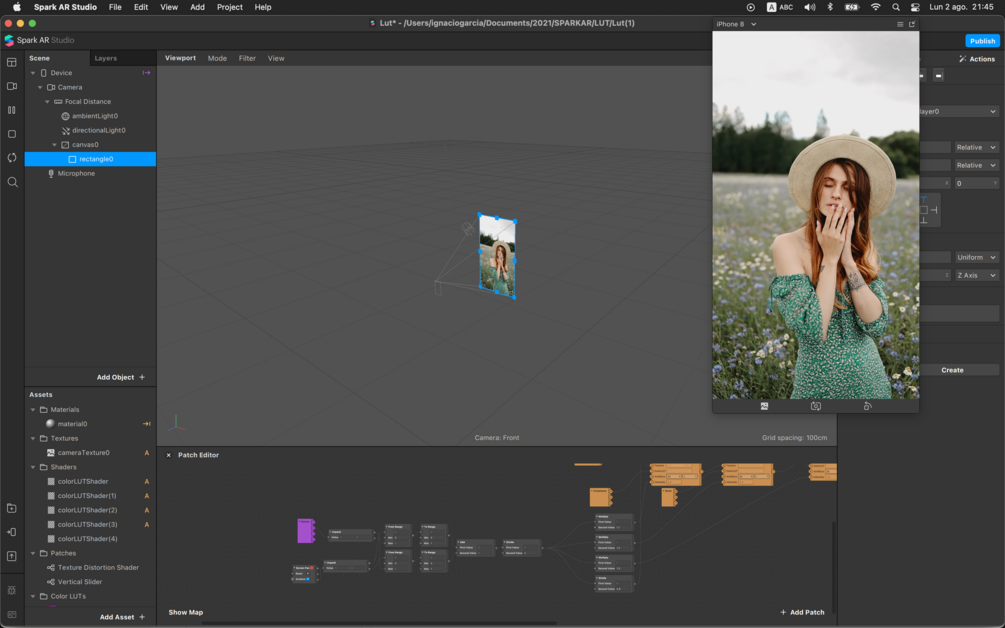Collapse the canvas0 tree node
Image resolution: width=1005 pixels, height=628 pixels.
click(54, 145)
